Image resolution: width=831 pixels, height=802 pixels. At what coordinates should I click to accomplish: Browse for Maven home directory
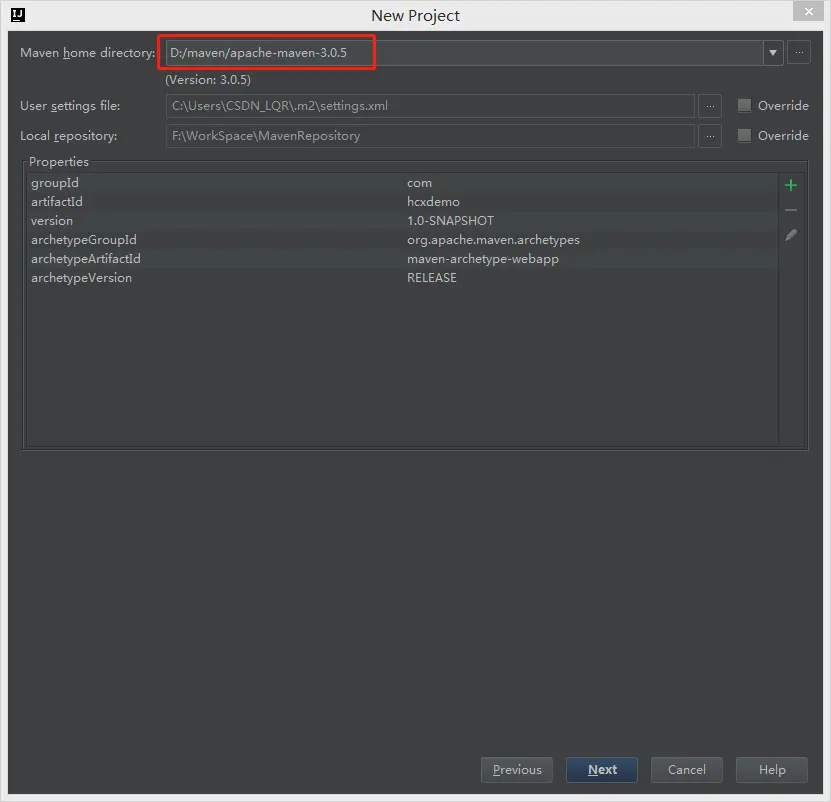[799, 52]
